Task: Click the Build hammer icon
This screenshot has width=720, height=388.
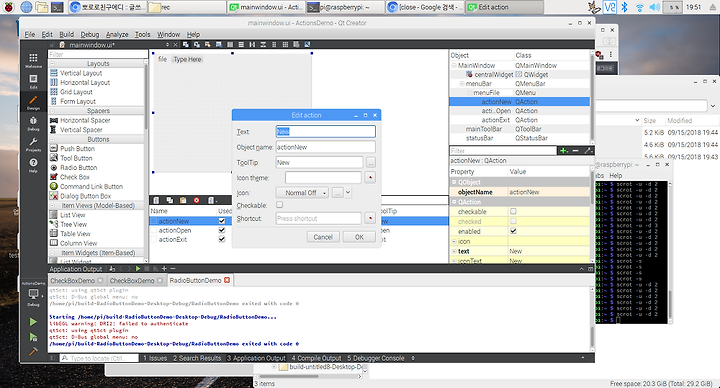Action: [33, 352]
